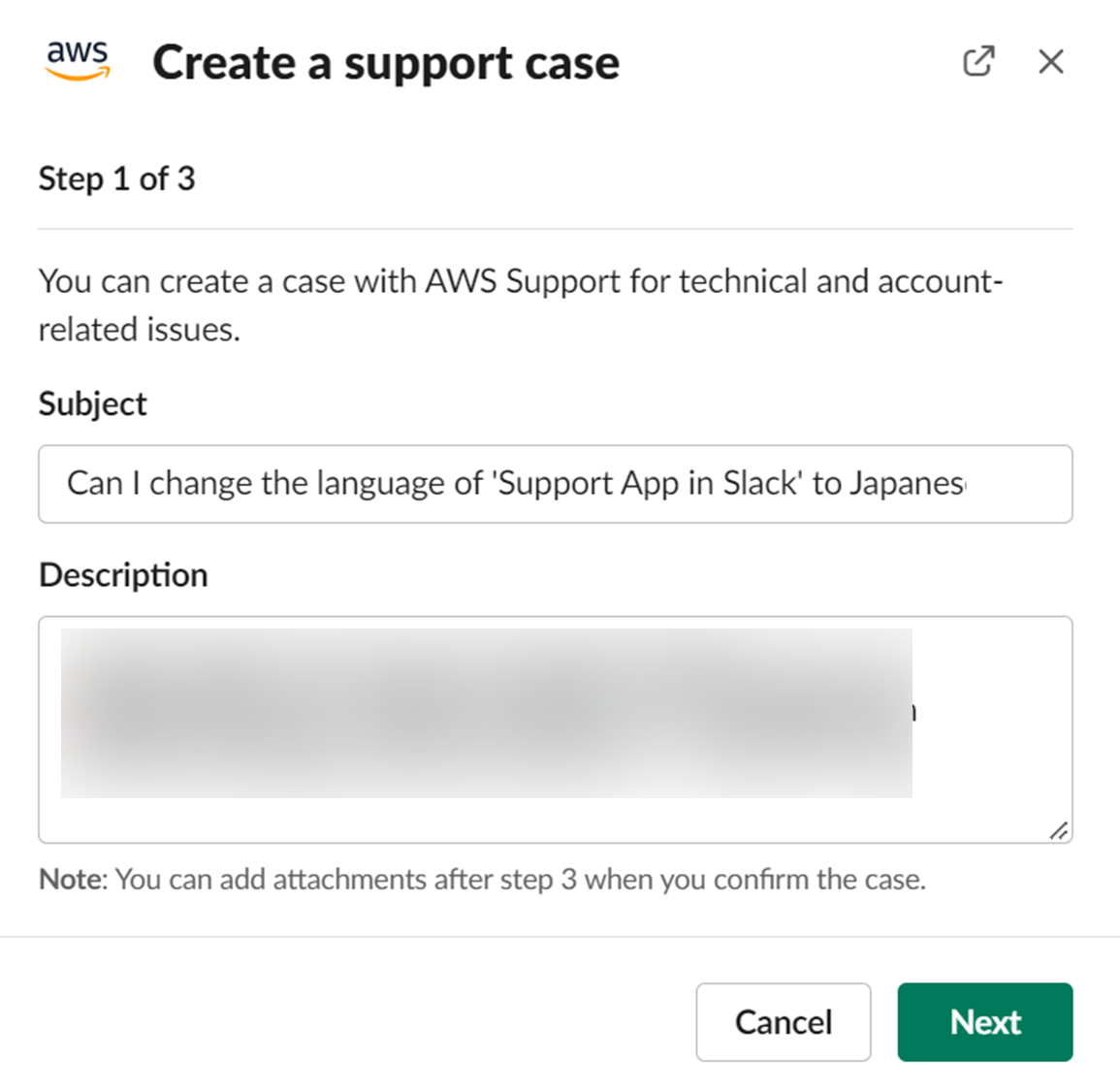Image resolution: width=1120 pixels, height=1091 pixels.
Task: Close the support case dialog
Action: pyautogui.click(x=1051, y=61)
